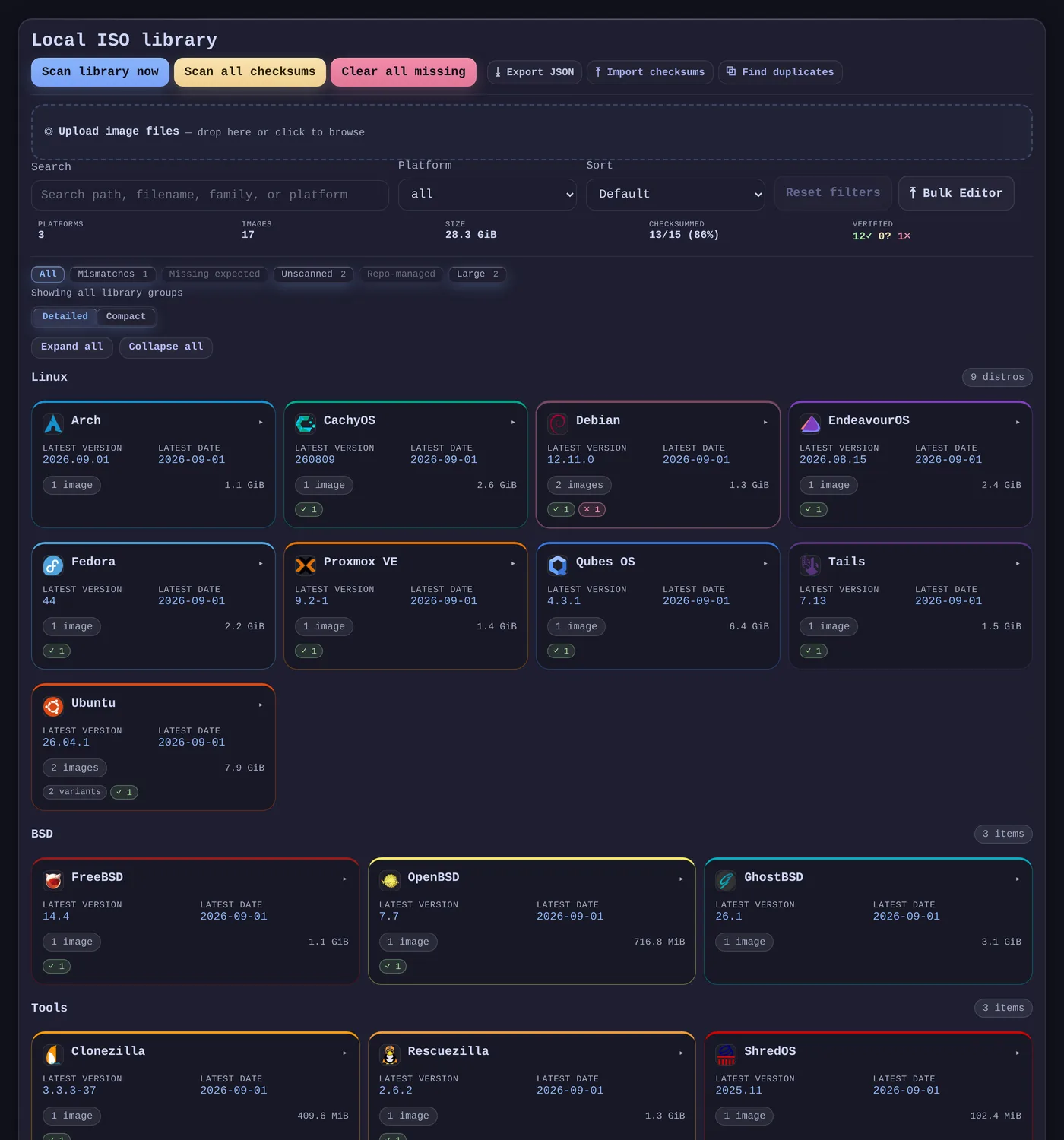Open the Bulk Editor

click(x=956, y=193)
